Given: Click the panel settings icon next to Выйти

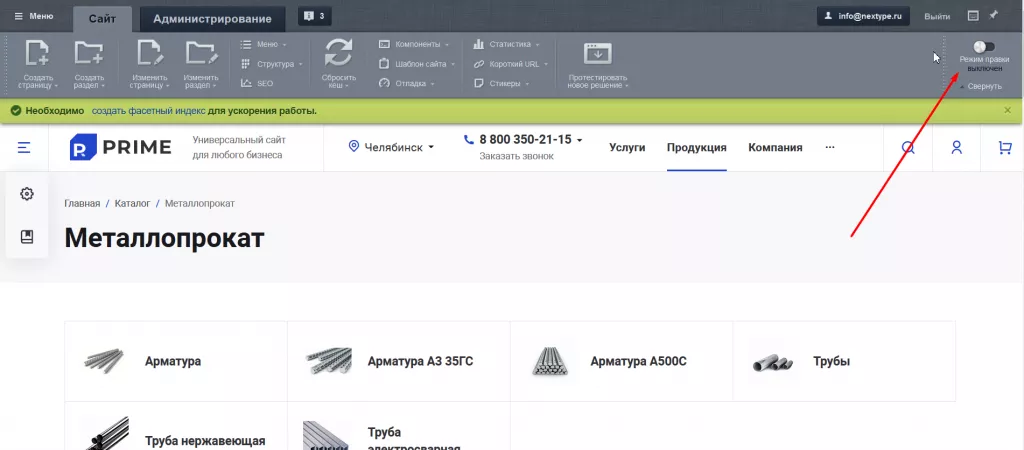Looking at the screenshot, I should click(x=973, y=16).
